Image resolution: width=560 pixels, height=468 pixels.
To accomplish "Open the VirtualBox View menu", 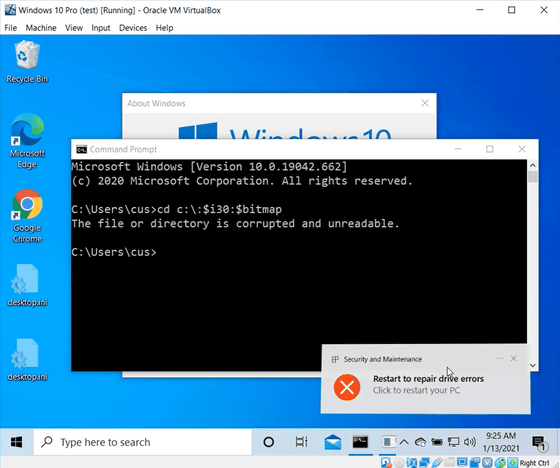I will click(74, 28).
